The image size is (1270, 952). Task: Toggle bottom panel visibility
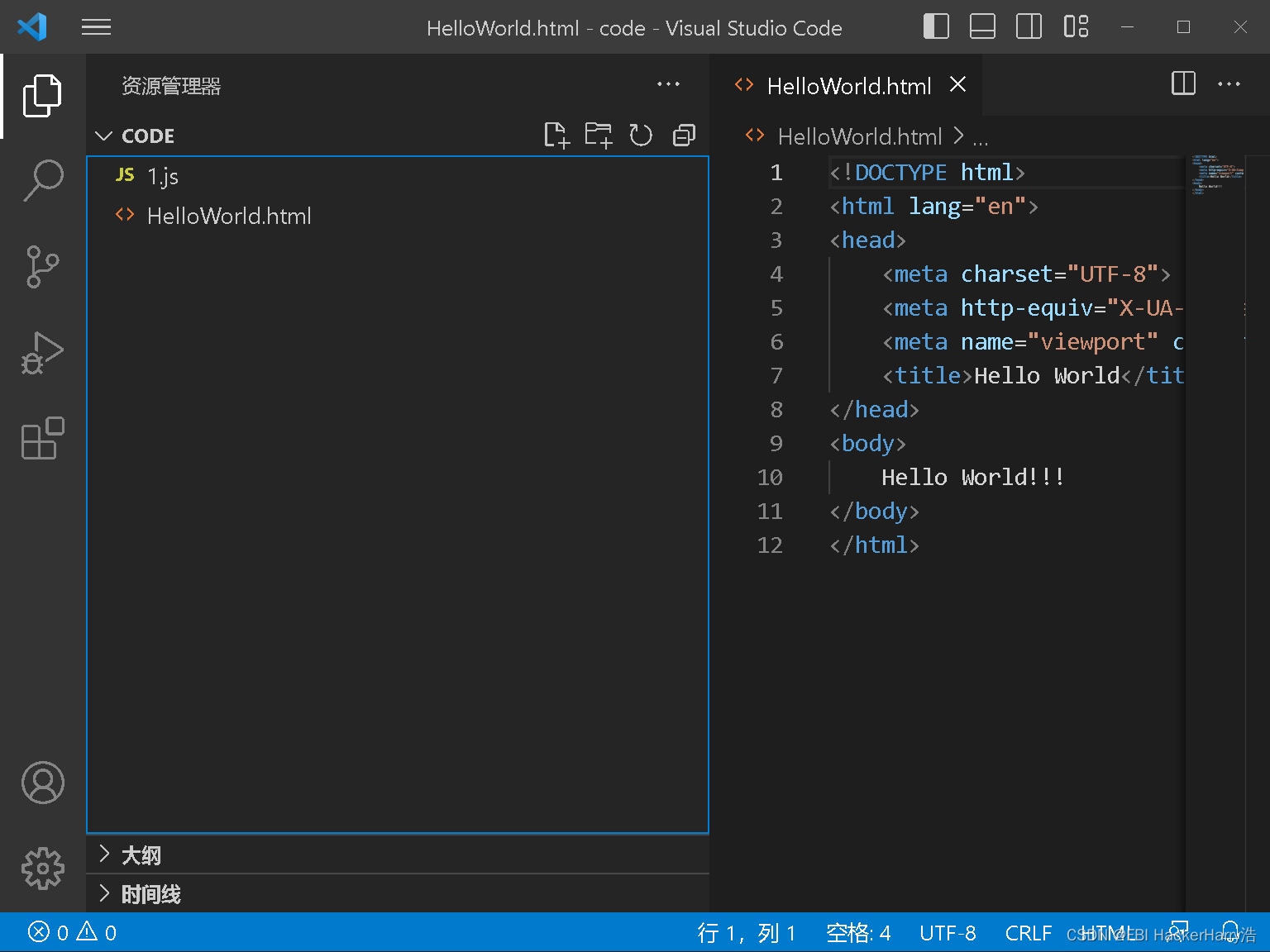[x=982, y=26]
